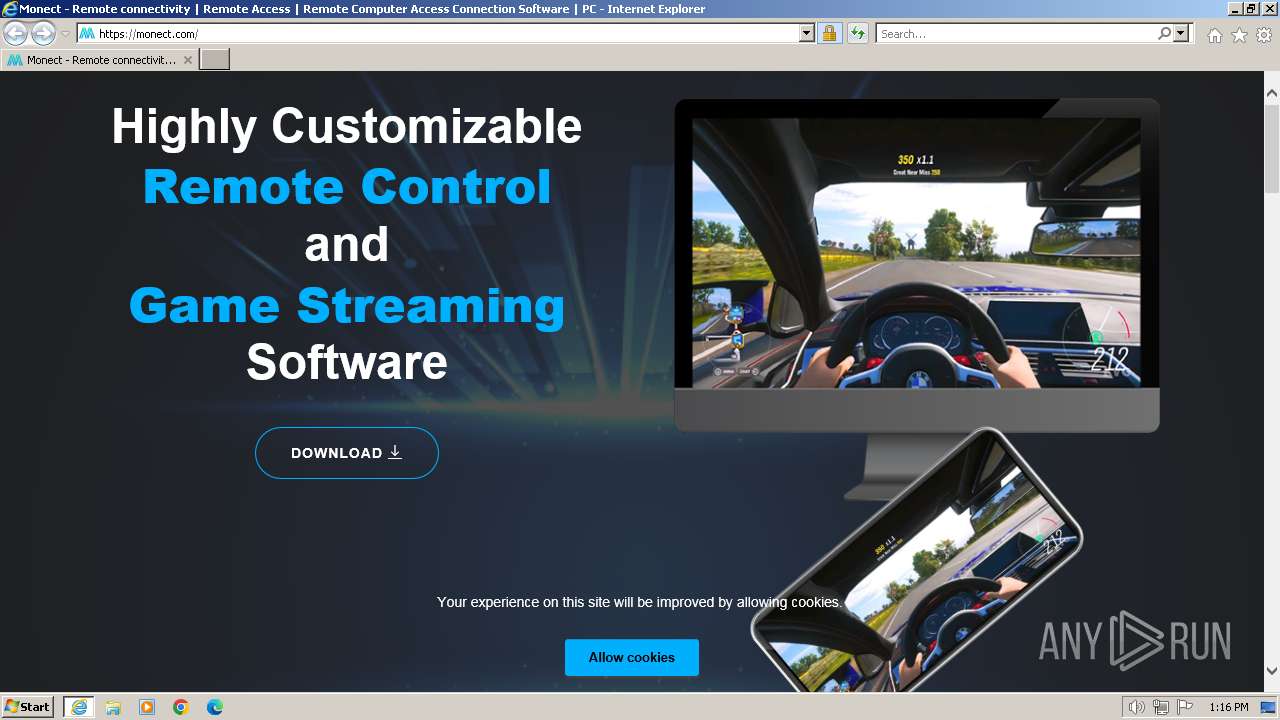Click the address bar showing https://monect.com/

pyautogui.click(x=446, y=34)
